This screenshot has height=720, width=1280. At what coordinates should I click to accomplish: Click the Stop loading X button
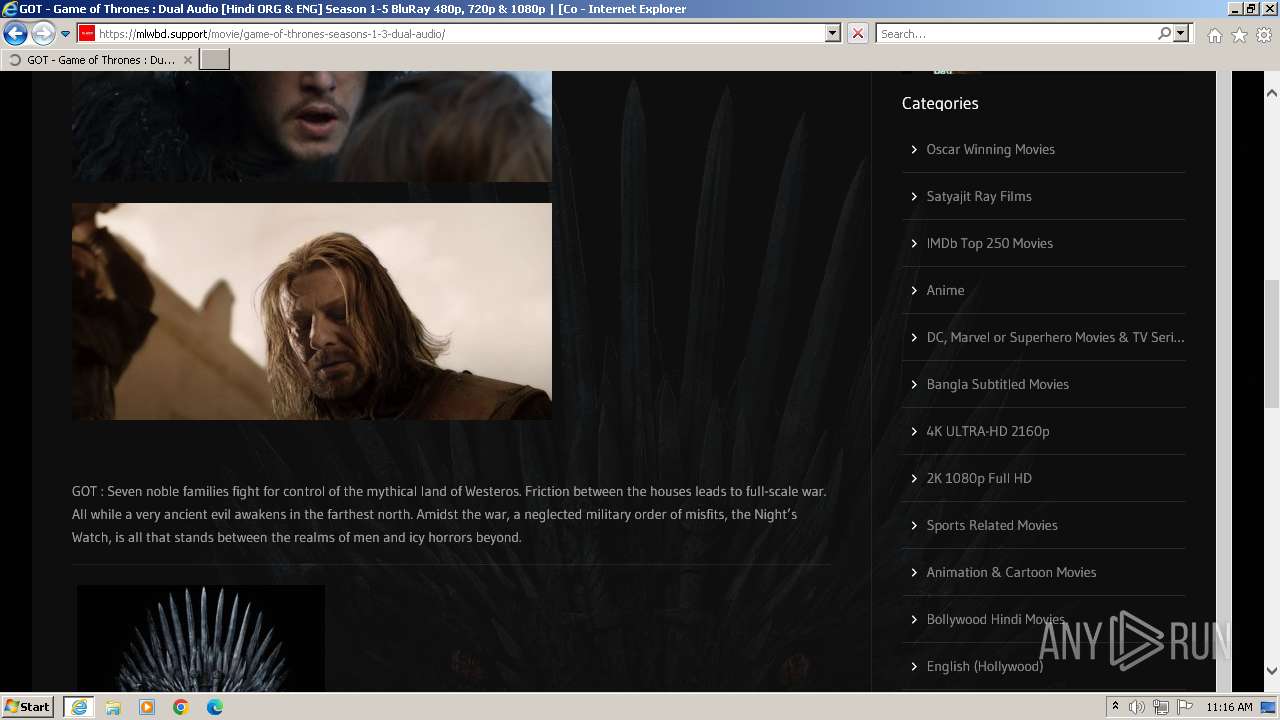point(858,33)
